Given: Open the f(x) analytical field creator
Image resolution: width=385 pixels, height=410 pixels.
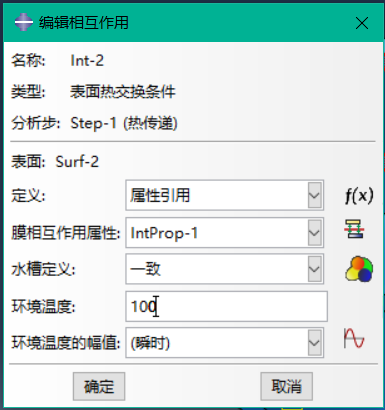Looking at the screenshot, I should 359,195.
